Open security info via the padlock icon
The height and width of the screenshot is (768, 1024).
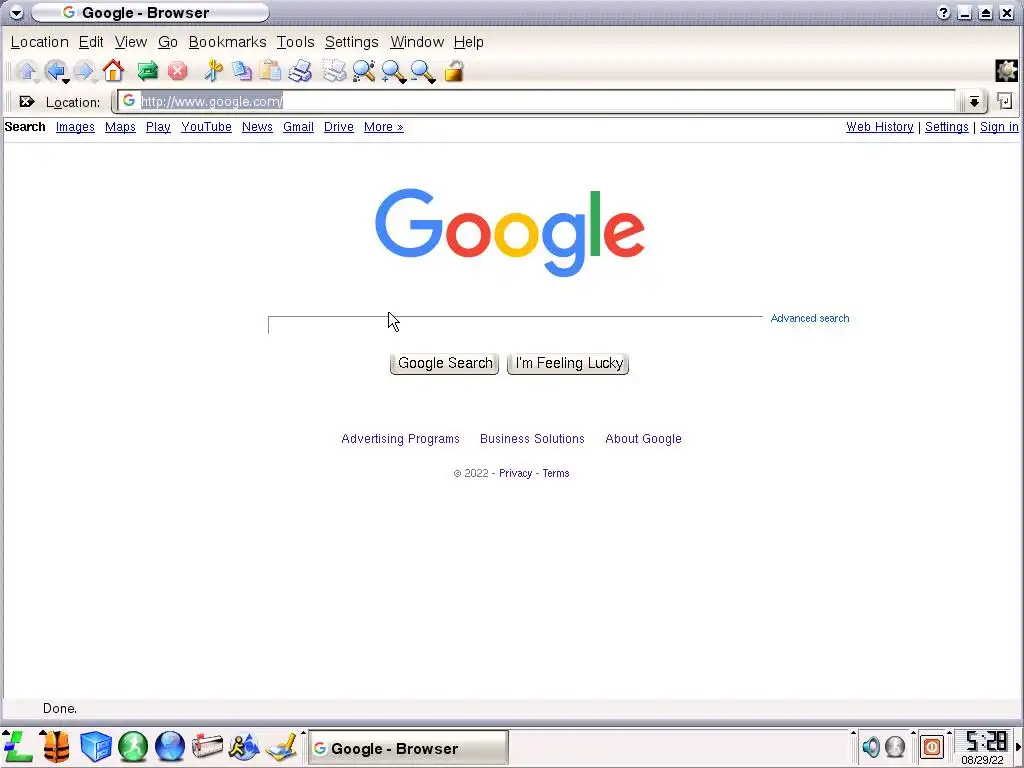click(454, 71)
